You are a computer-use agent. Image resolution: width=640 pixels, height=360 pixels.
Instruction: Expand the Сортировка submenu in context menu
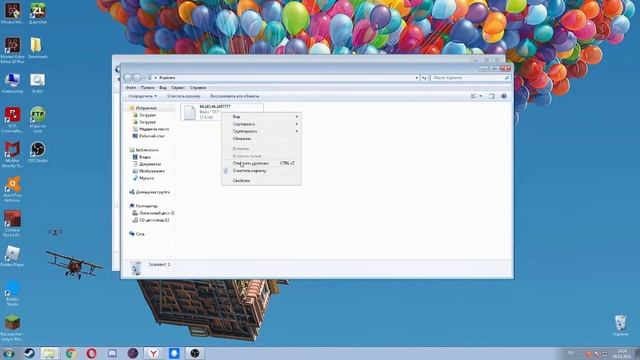click(x=261, y=124)
